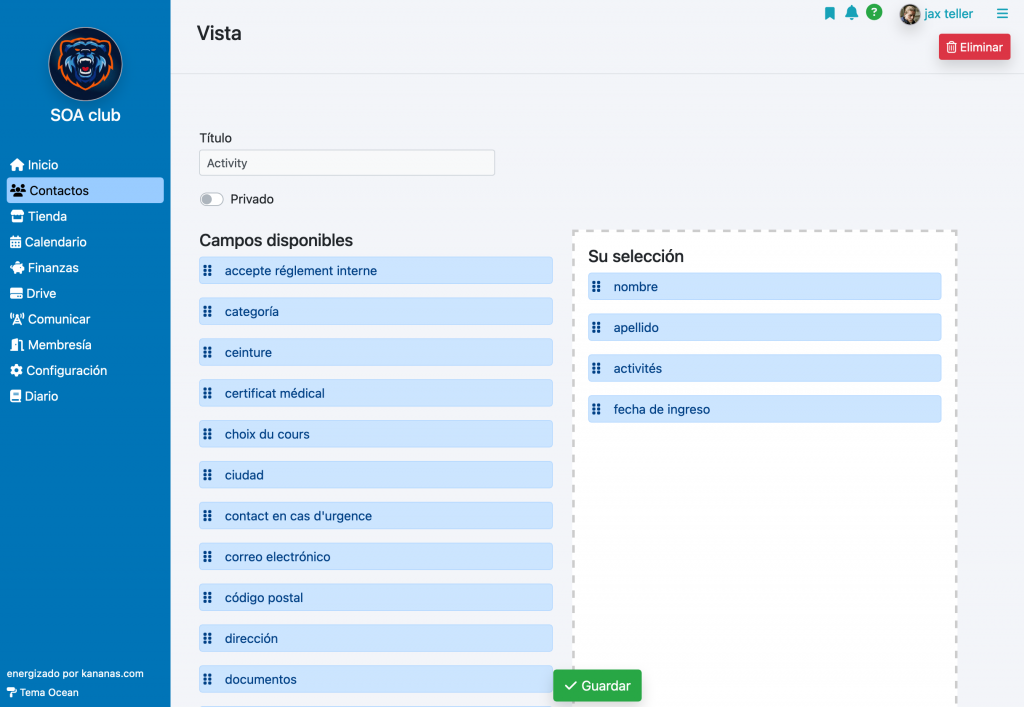Click the bookmark icon in top bar
This screenshot has width=1024, height=707.
click(x=829, y=13)
